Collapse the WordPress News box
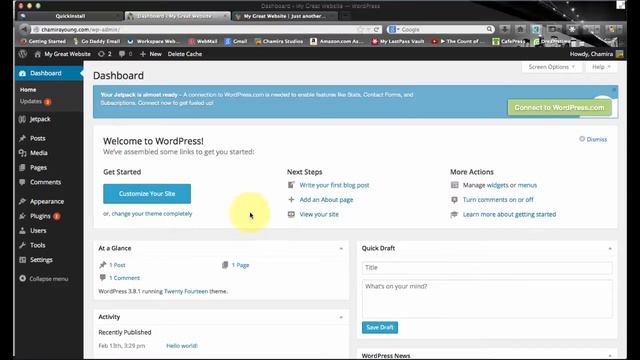The image size is (640, 360). click(610, 356)
